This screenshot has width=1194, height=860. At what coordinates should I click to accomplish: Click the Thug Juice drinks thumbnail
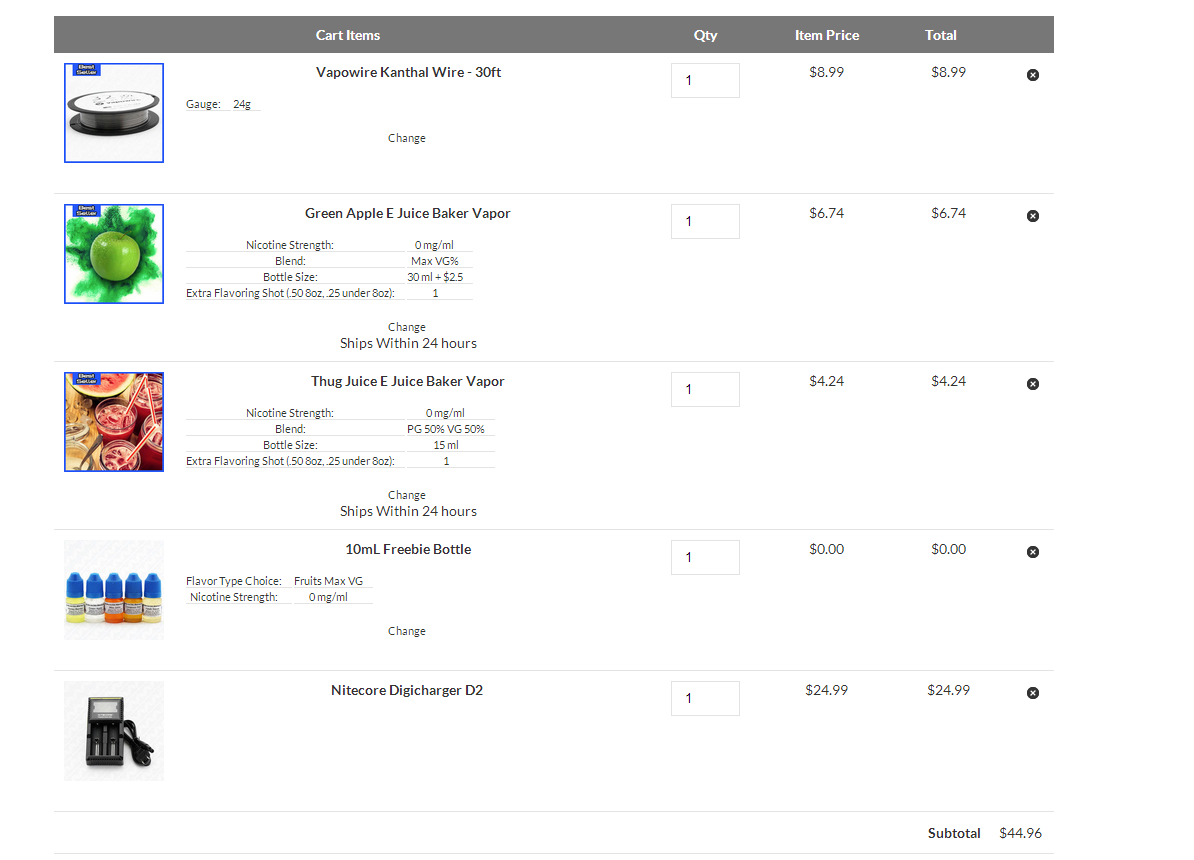point(114,422)
